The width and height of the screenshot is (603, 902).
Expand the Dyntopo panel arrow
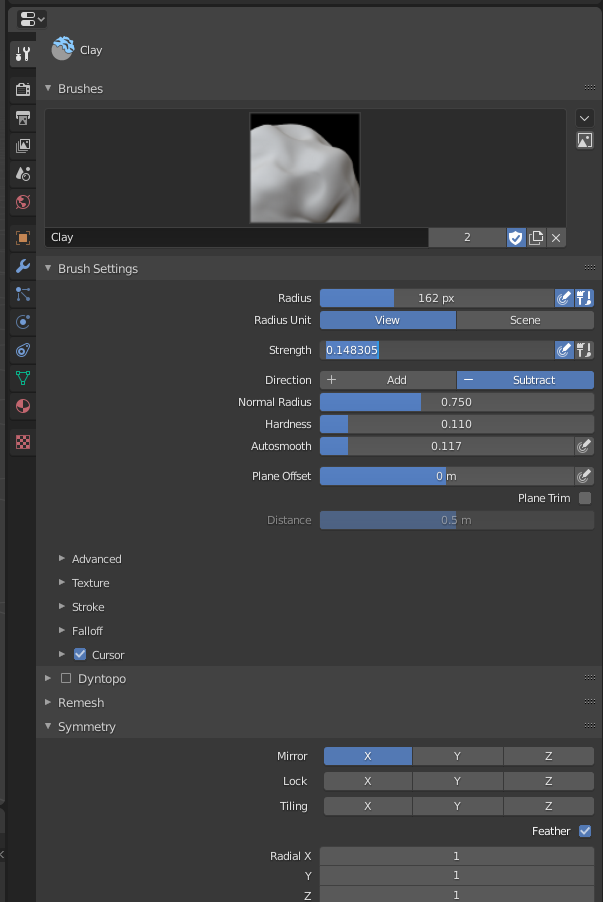click(x=48, y=678)
